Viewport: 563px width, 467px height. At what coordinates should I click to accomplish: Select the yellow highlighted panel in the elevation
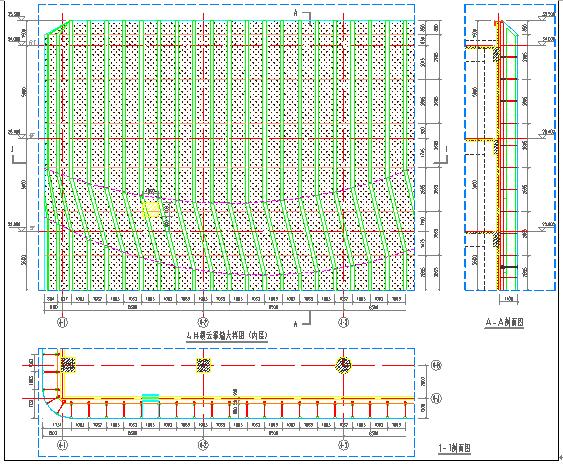[x=151, y=210]
